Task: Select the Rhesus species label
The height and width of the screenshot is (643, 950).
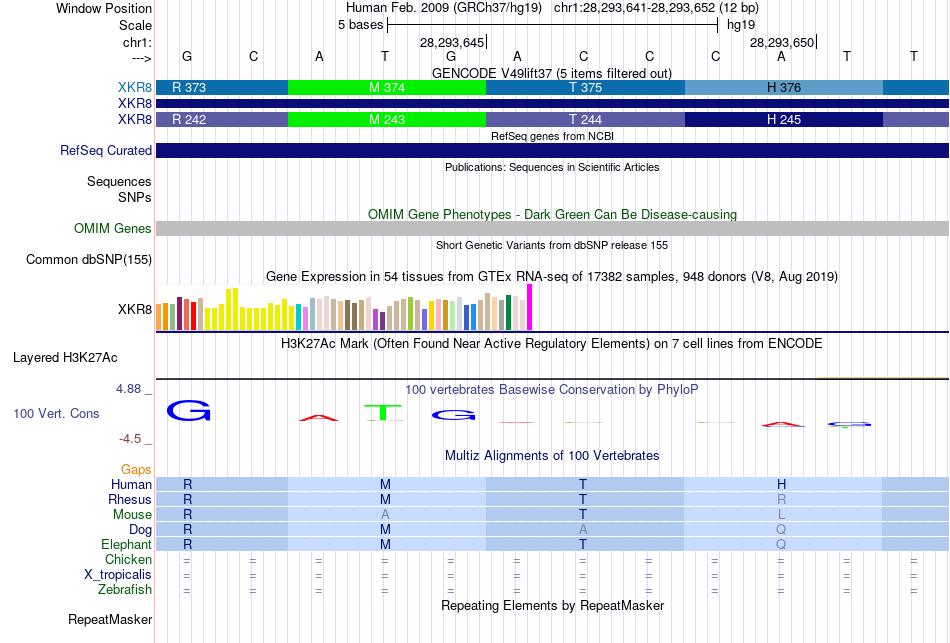Action: click(x=130, y=499)
